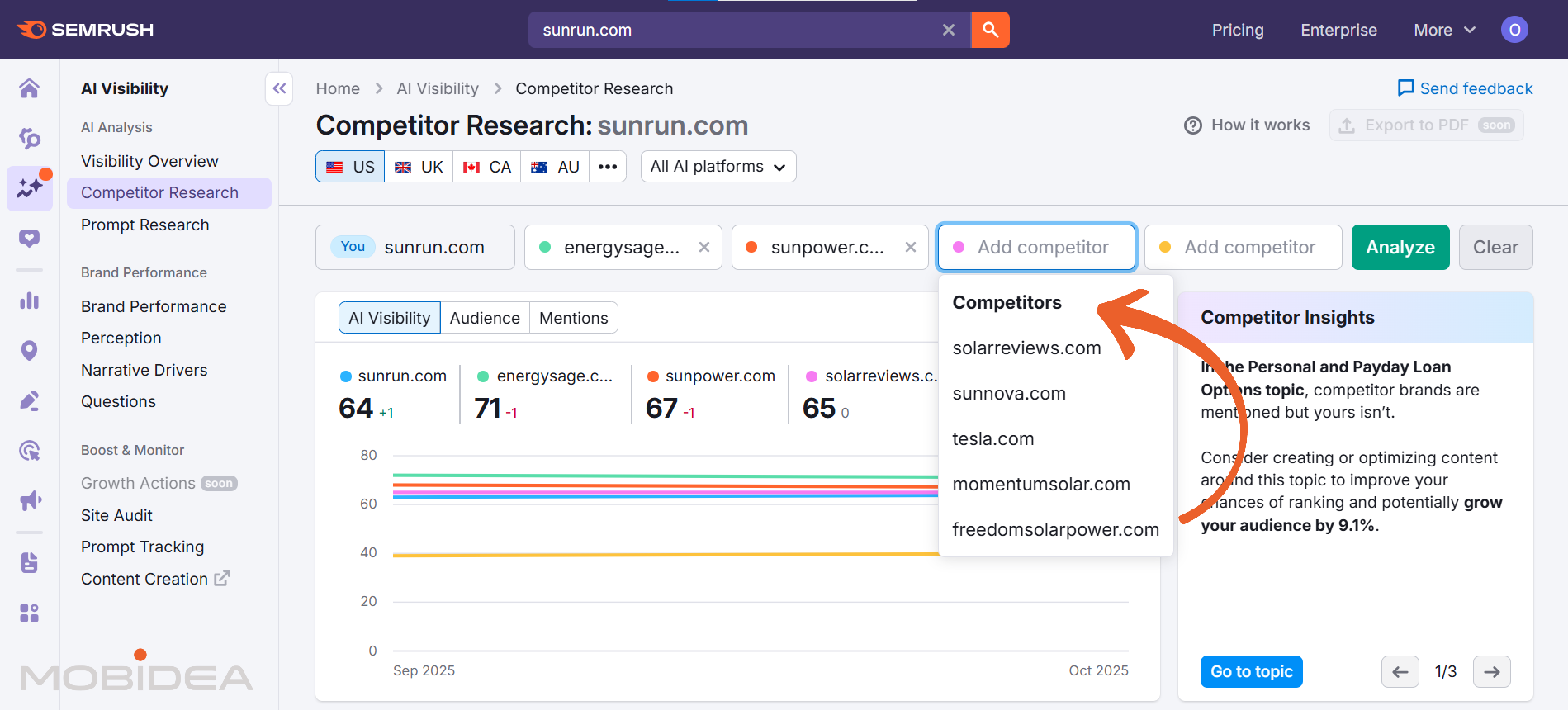
Task: Select the US country toggle
Action: coord(351,167)
